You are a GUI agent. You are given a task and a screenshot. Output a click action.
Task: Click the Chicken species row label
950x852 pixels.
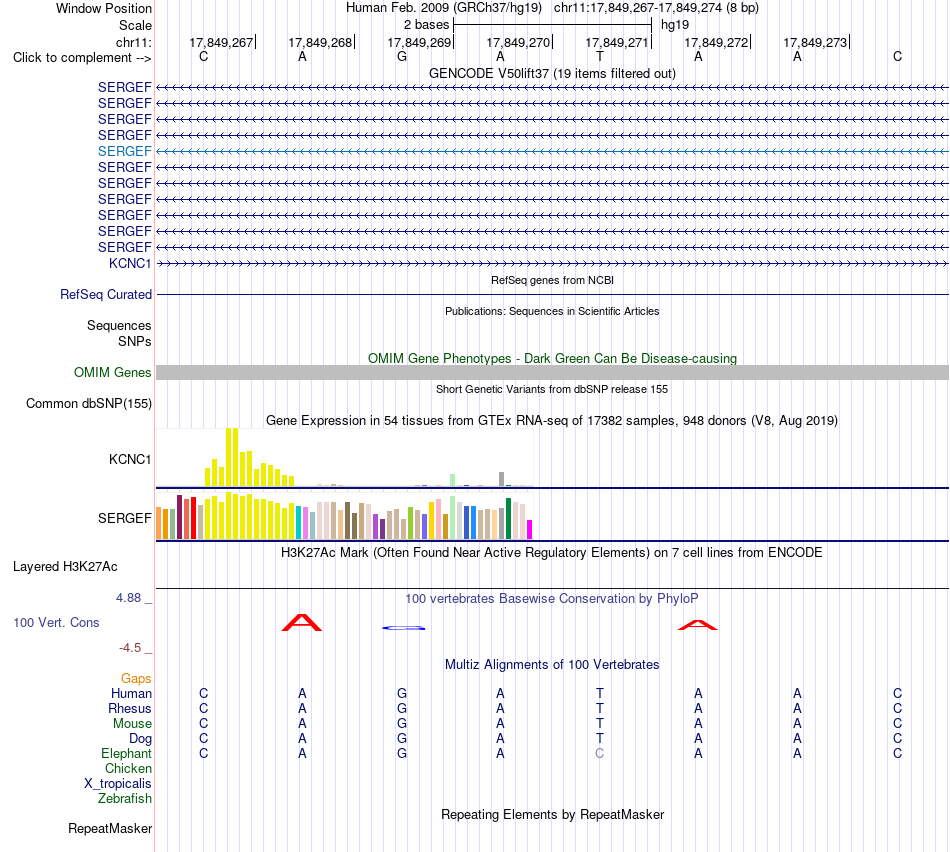(128, 768)
